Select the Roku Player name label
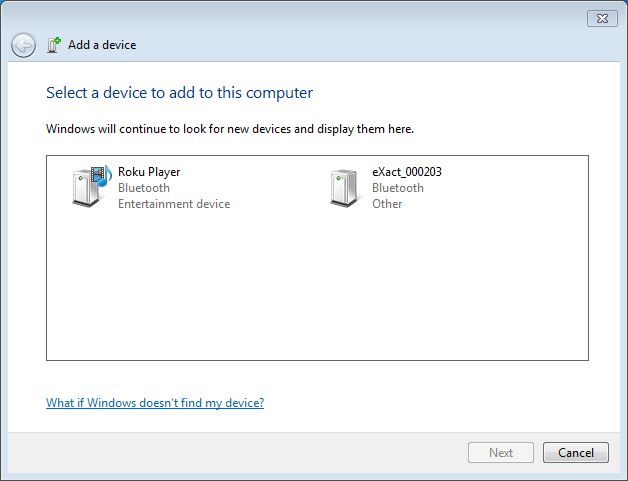The height and width of the screenshot is (481, 628). click(x=149, y=172)
